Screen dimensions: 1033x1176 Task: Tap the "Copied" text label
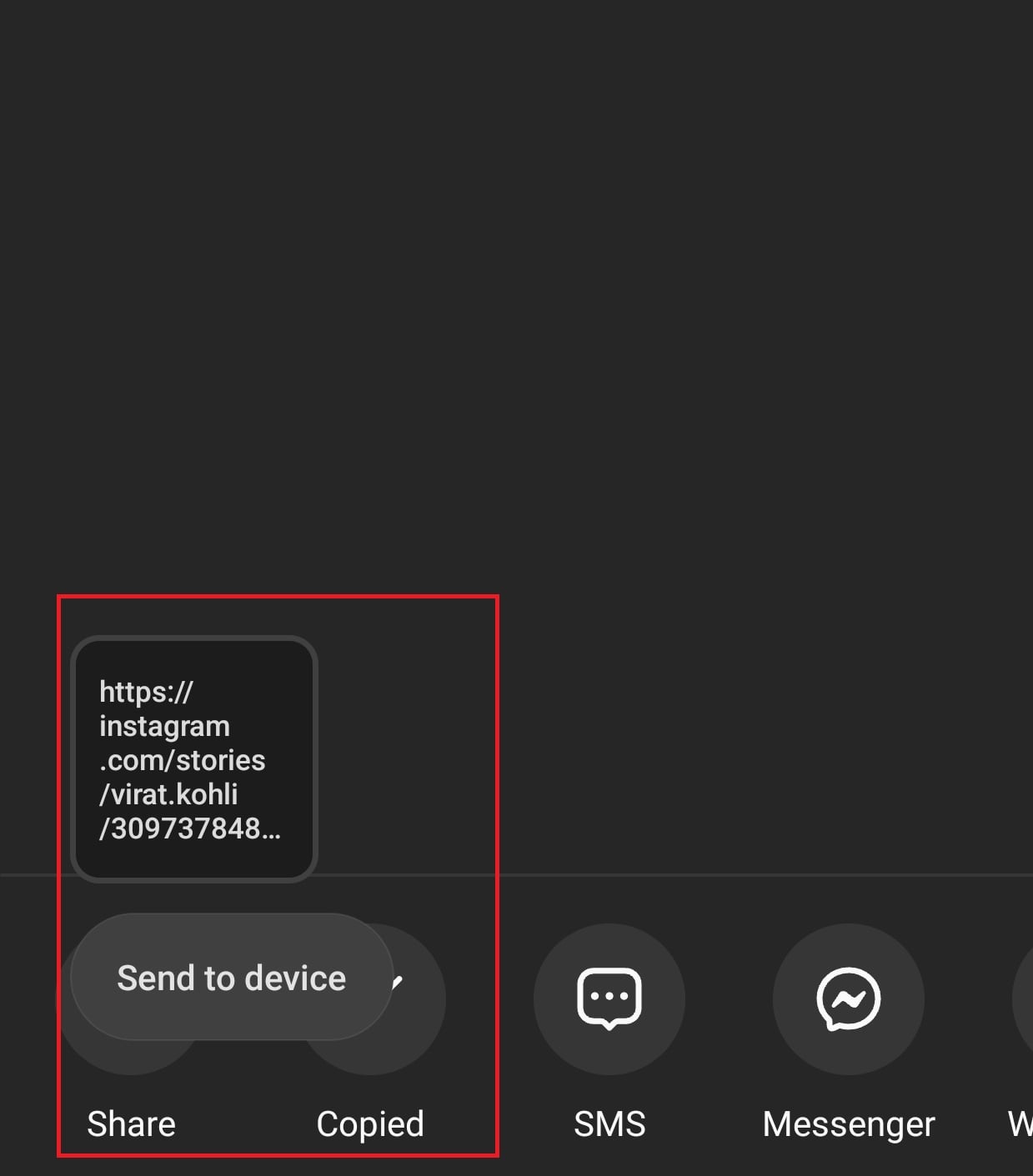[x=370, y=1123]
